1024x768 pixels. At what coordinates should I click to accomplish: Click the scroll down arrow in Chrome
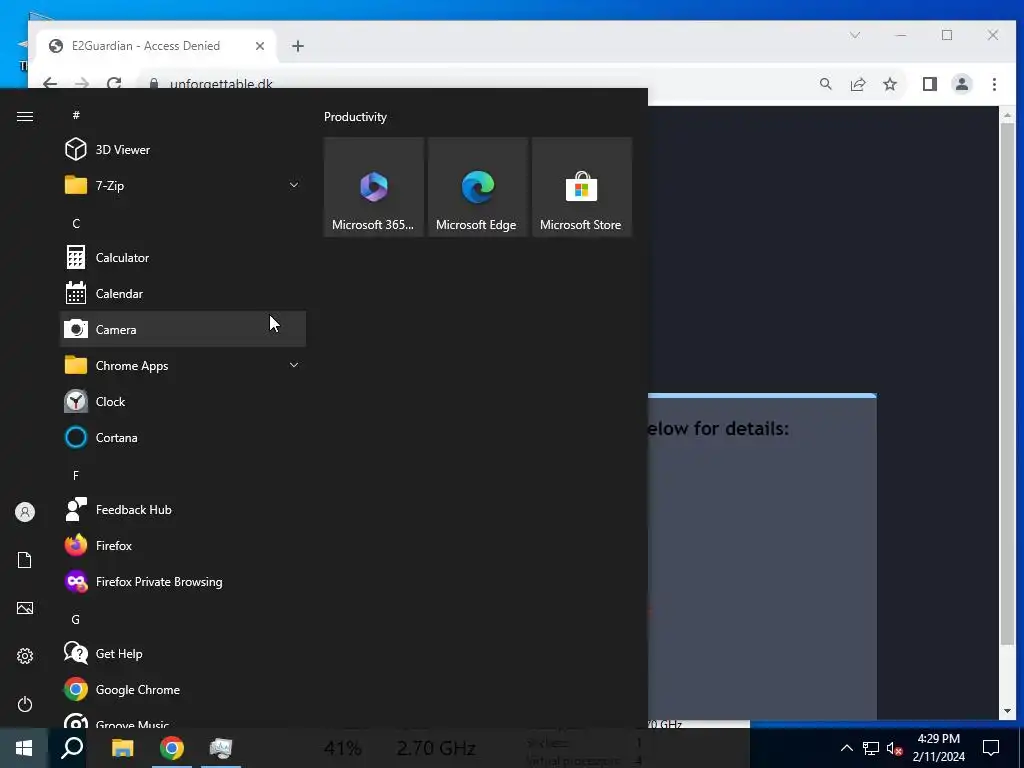(1007, 711)
